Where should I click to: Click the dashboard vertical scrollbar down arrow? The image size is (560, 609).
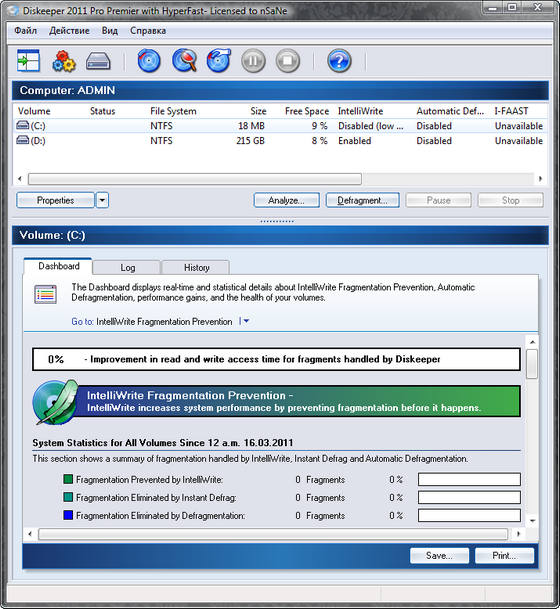pos(532,520)
